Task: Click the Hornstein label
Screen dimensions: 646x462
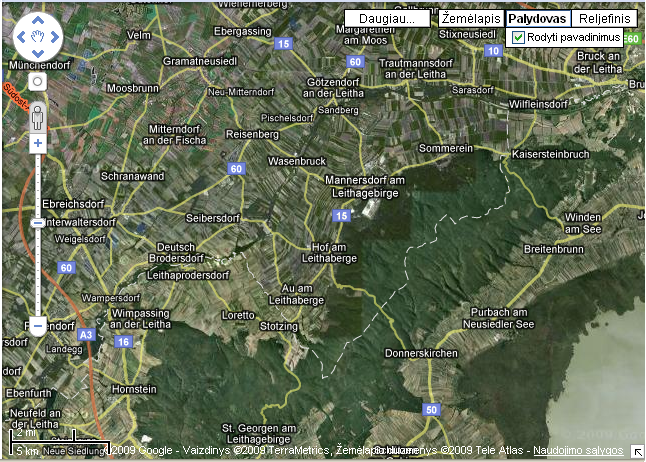Action: pos(134,389)
